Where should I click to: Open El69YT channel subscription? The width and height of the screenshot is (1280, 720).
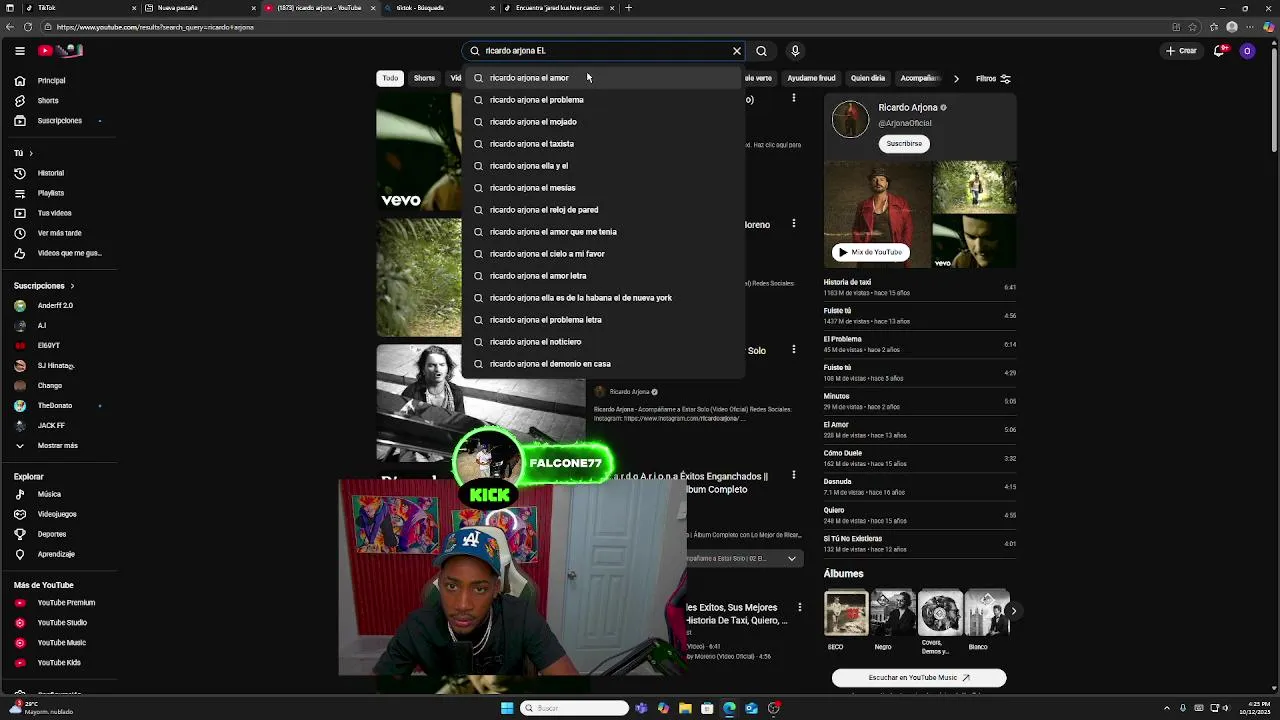(48, 346)
